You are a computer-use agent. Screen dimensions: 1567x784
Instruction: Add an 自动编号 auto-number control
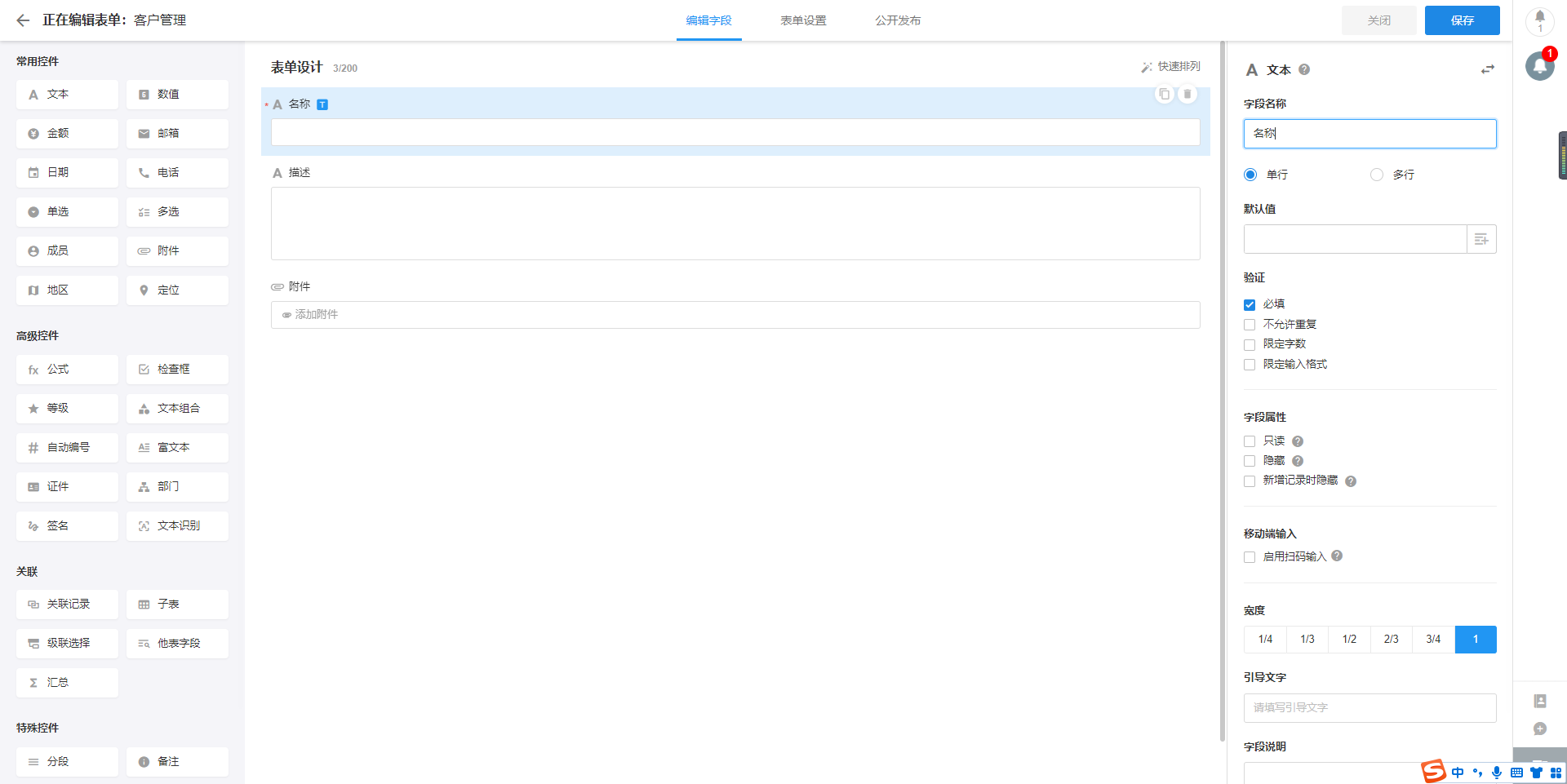click(67, 448)
